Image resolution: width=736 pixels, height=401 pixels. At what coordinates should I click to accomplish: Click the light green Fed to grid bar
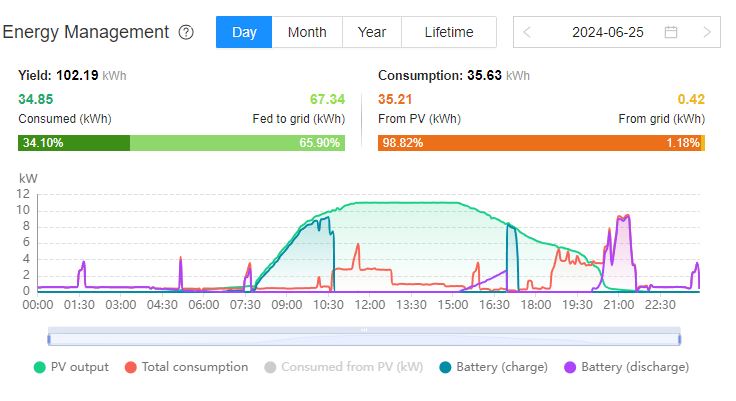[237, 143]
